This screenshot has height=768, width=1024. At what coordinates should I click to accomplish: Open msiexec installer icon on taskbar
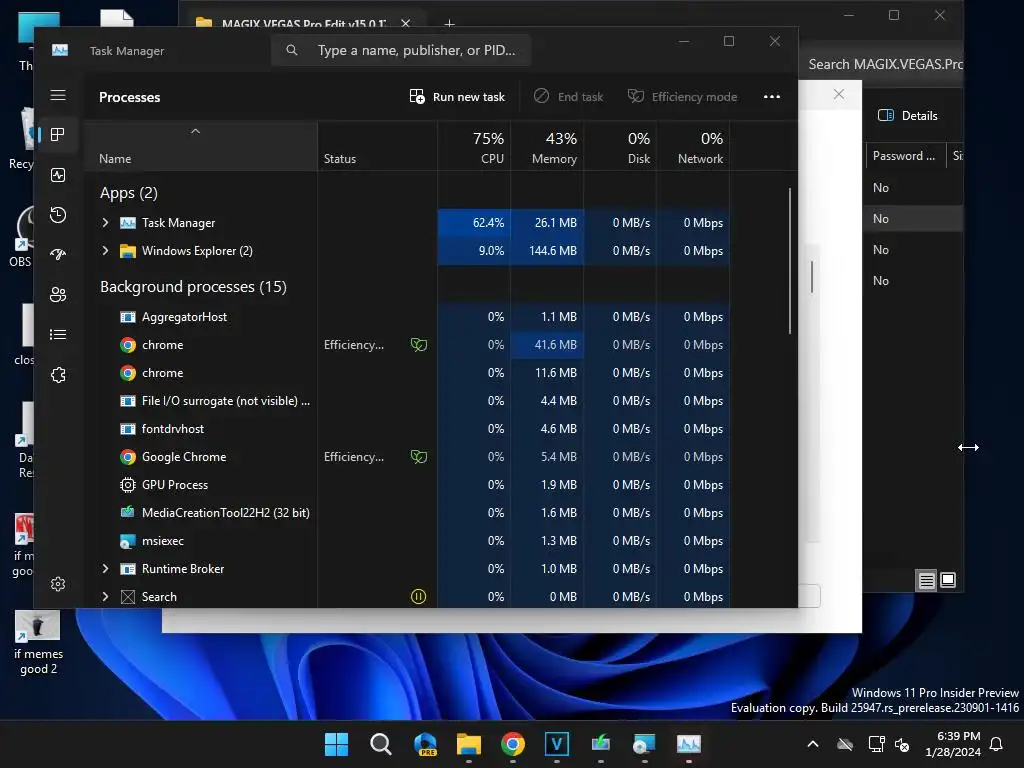pos(645,744)
